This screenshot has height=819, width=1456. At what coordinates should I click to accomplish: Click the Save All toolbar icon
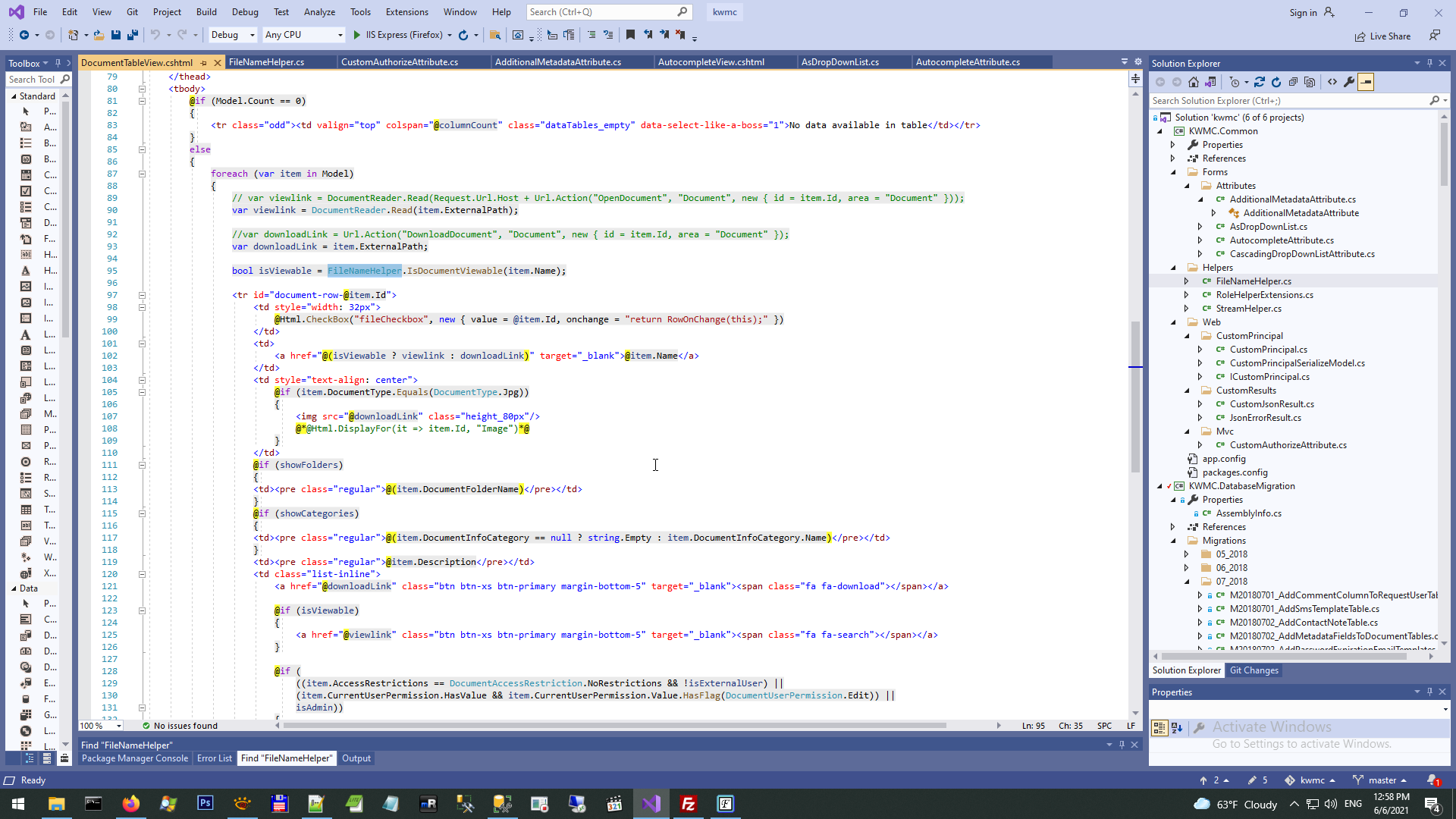click(x=133, y=35)
